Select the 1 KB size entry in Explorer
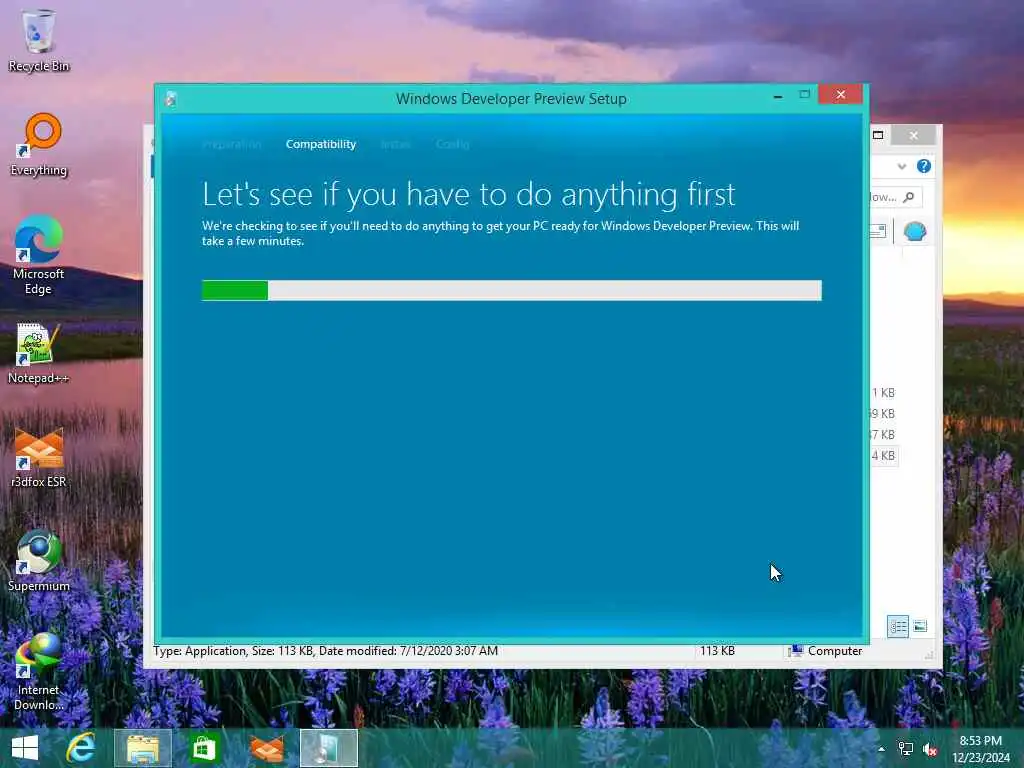The width and height of the screenshot is (1024, 768). point(884,392)
